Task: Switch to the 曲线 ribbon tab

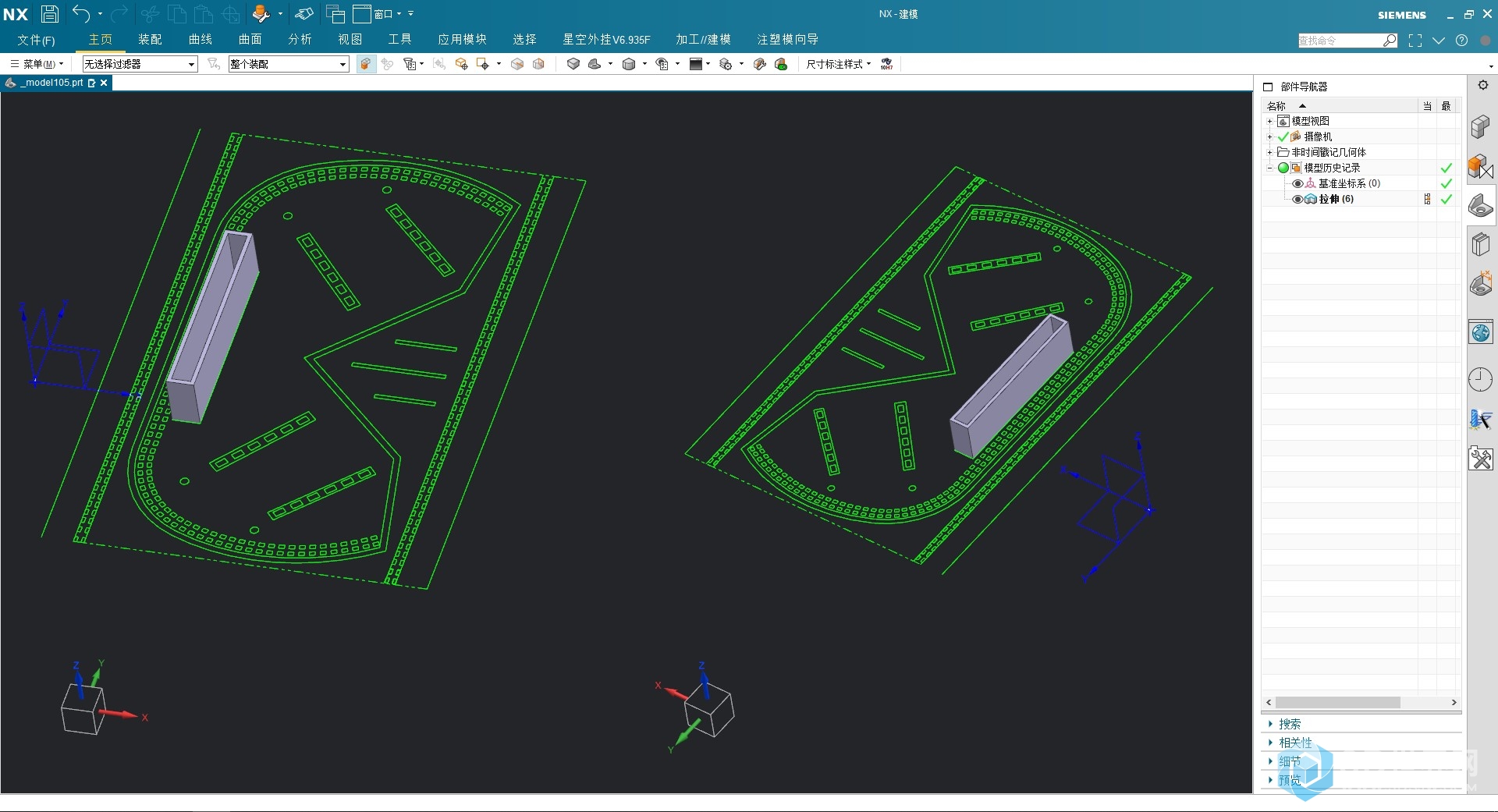Action: pos(201,39)
